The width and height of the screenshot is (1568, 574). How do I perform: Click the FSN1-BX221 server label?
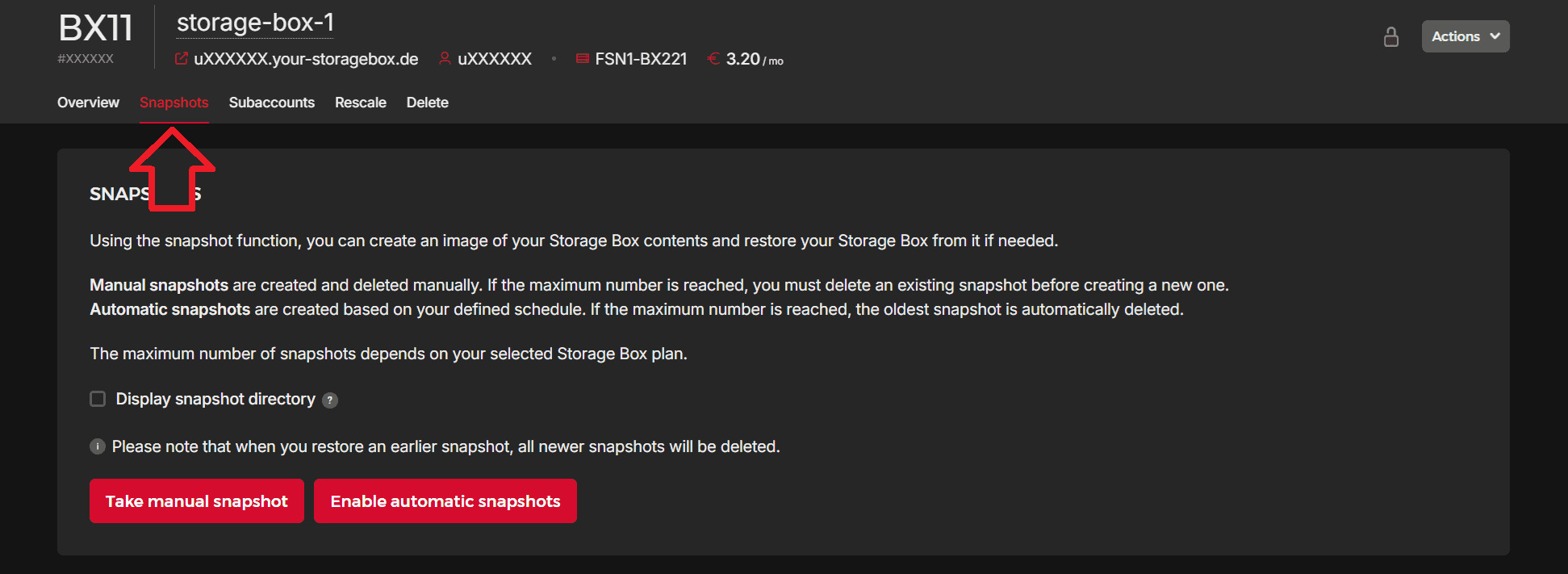641,59
